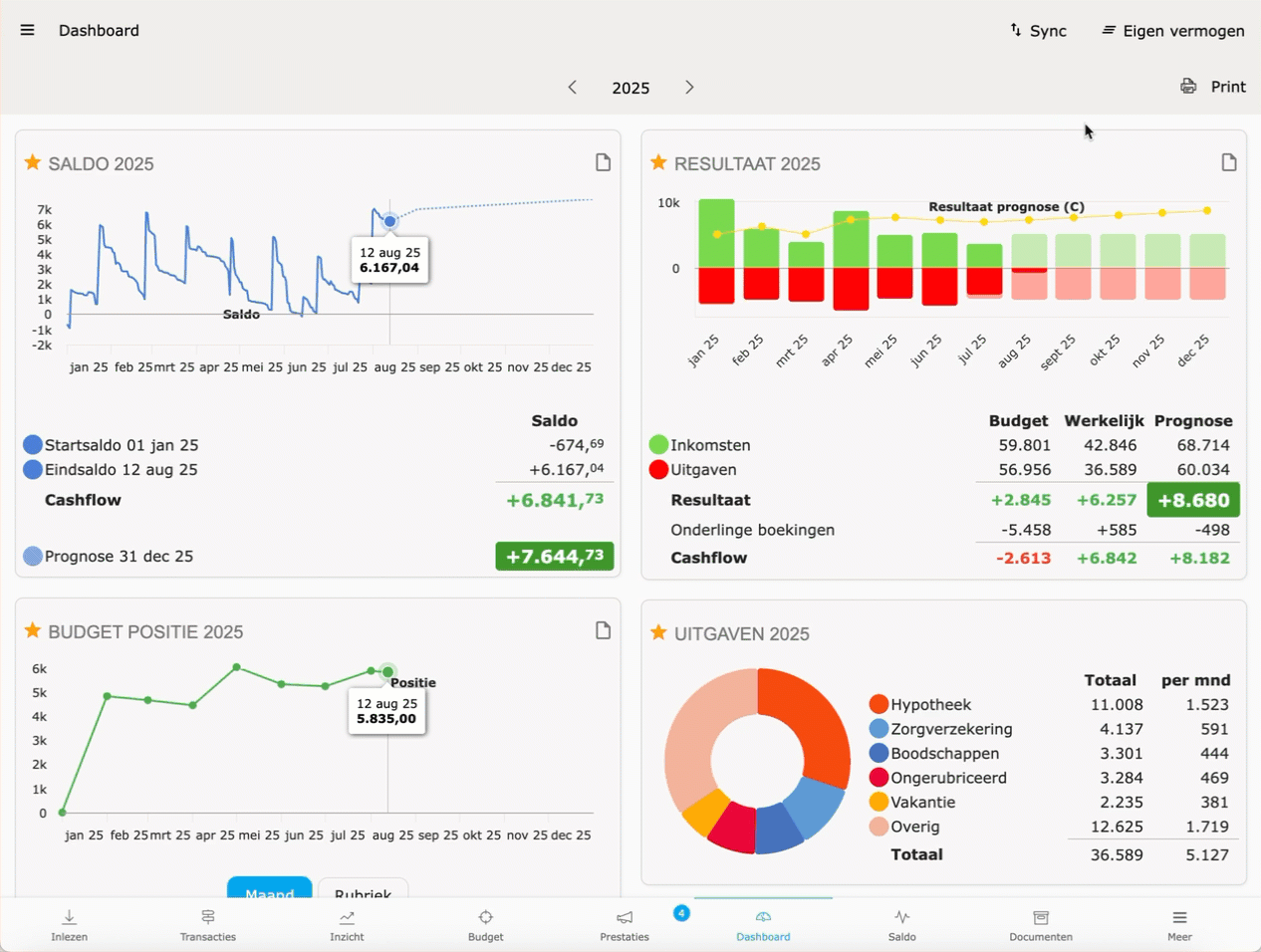Toggle the Resultaat 2025 favorite star
This screenshot has width=1261, height=952.
coord(658,162)
